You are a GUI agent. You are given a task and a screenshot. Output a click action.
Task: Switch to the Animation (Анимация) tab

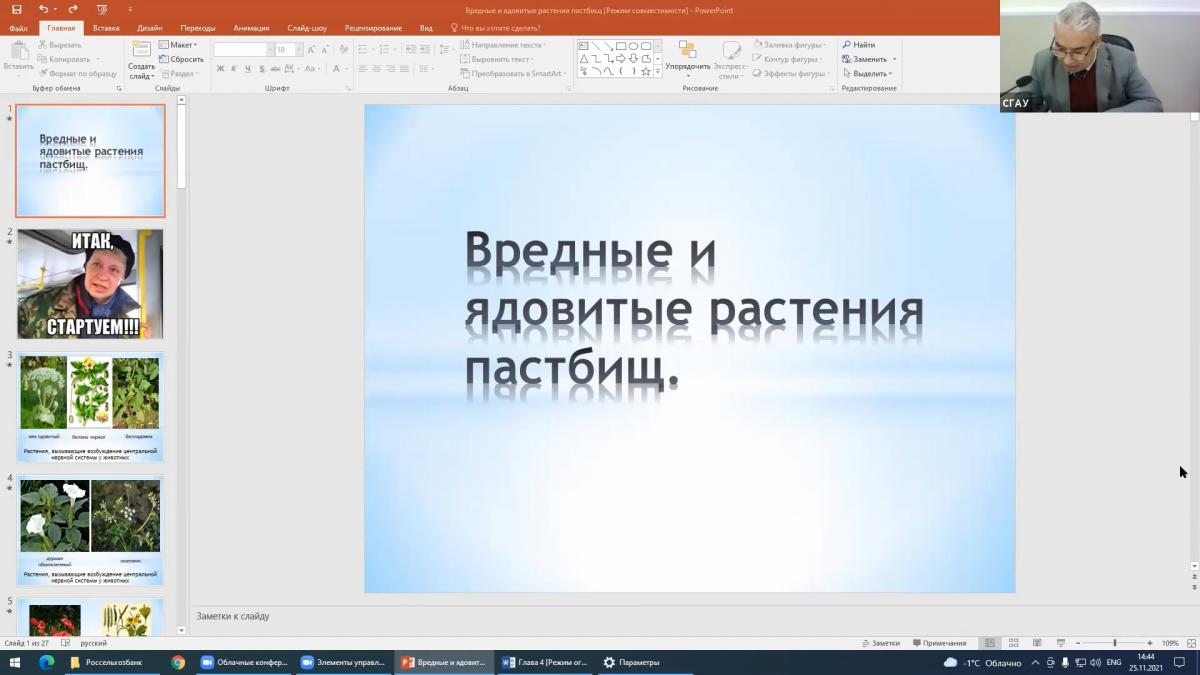tap(252, 28)
